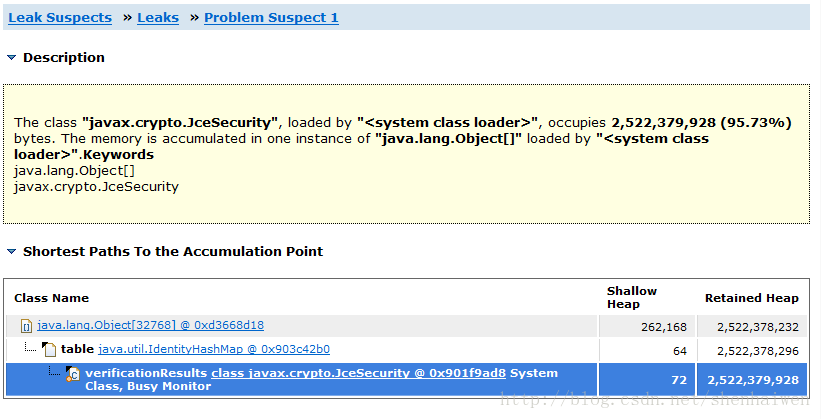Click the table field row tree connector
821x419 pixels.
click(x=30, y=346)
